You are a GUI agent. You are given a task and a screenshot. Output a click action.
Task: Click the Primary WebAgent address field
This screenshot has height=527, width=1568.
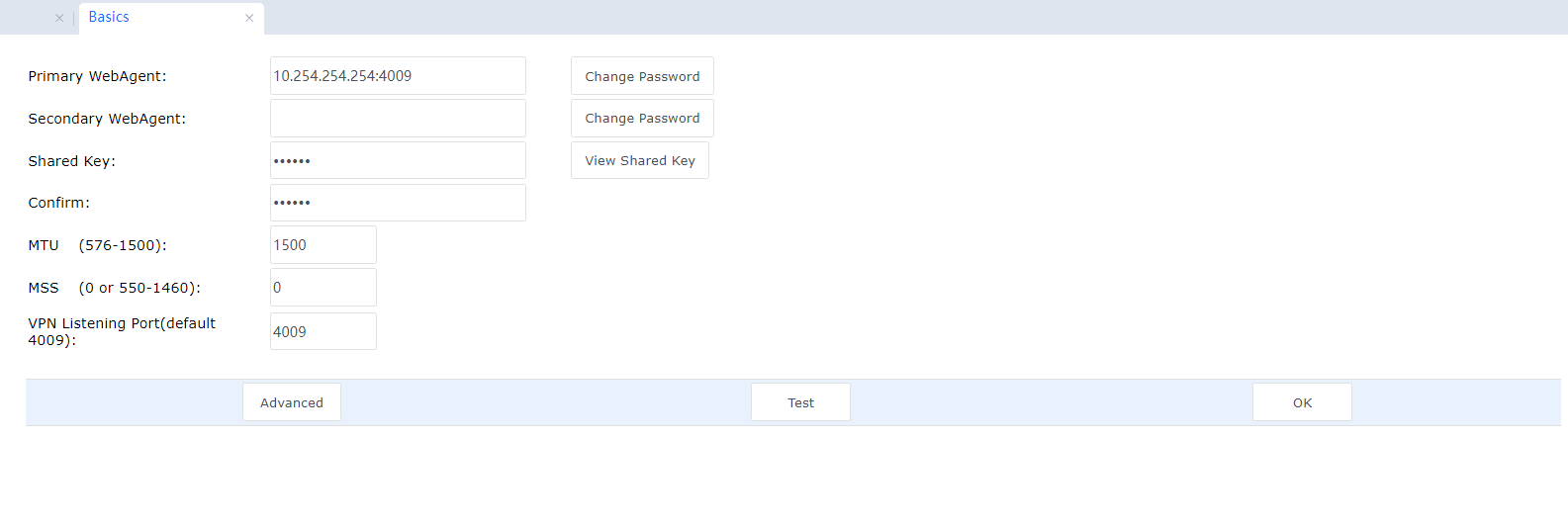398,76
